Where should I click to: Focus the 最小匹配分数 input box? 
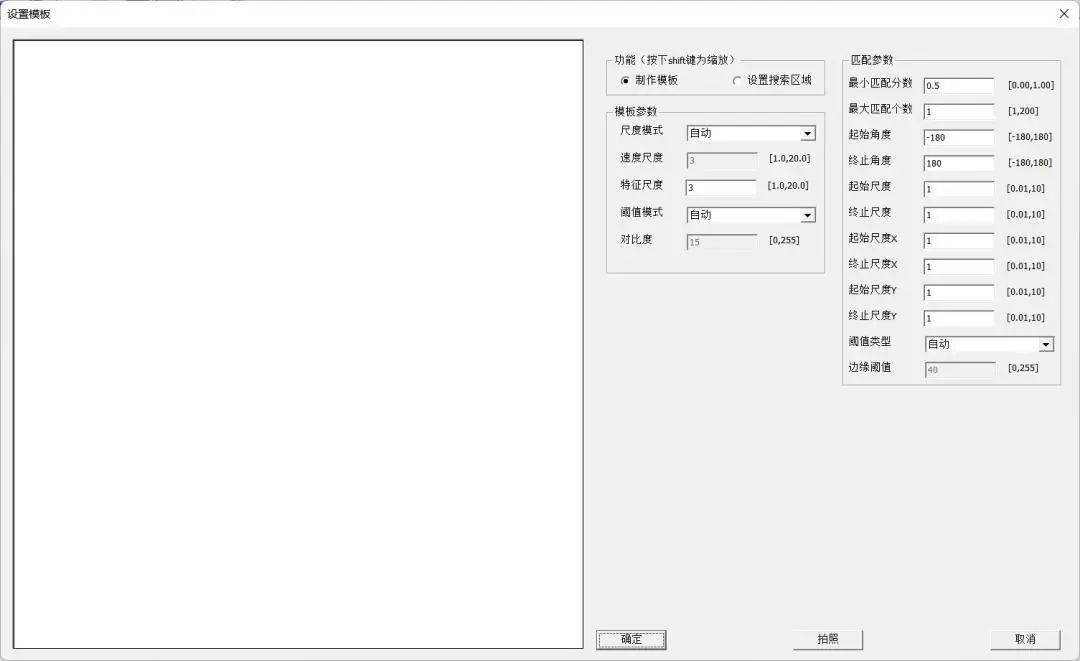point(958,86)
